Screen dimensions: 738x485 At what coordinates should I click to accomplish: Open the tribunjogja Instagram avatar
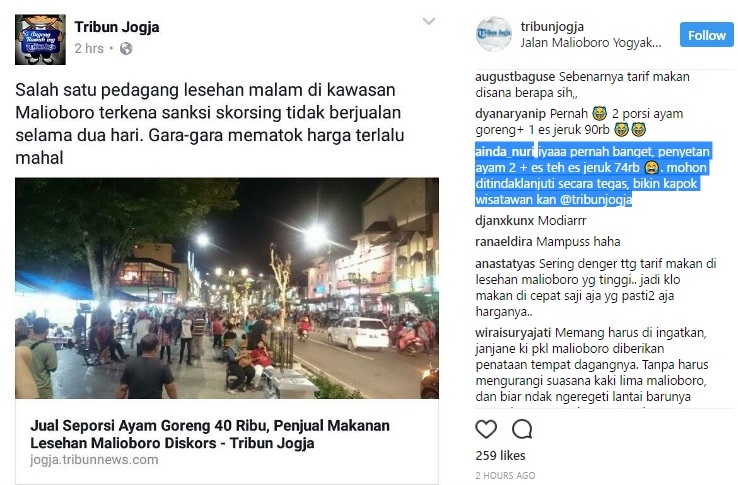pos(493,34)
